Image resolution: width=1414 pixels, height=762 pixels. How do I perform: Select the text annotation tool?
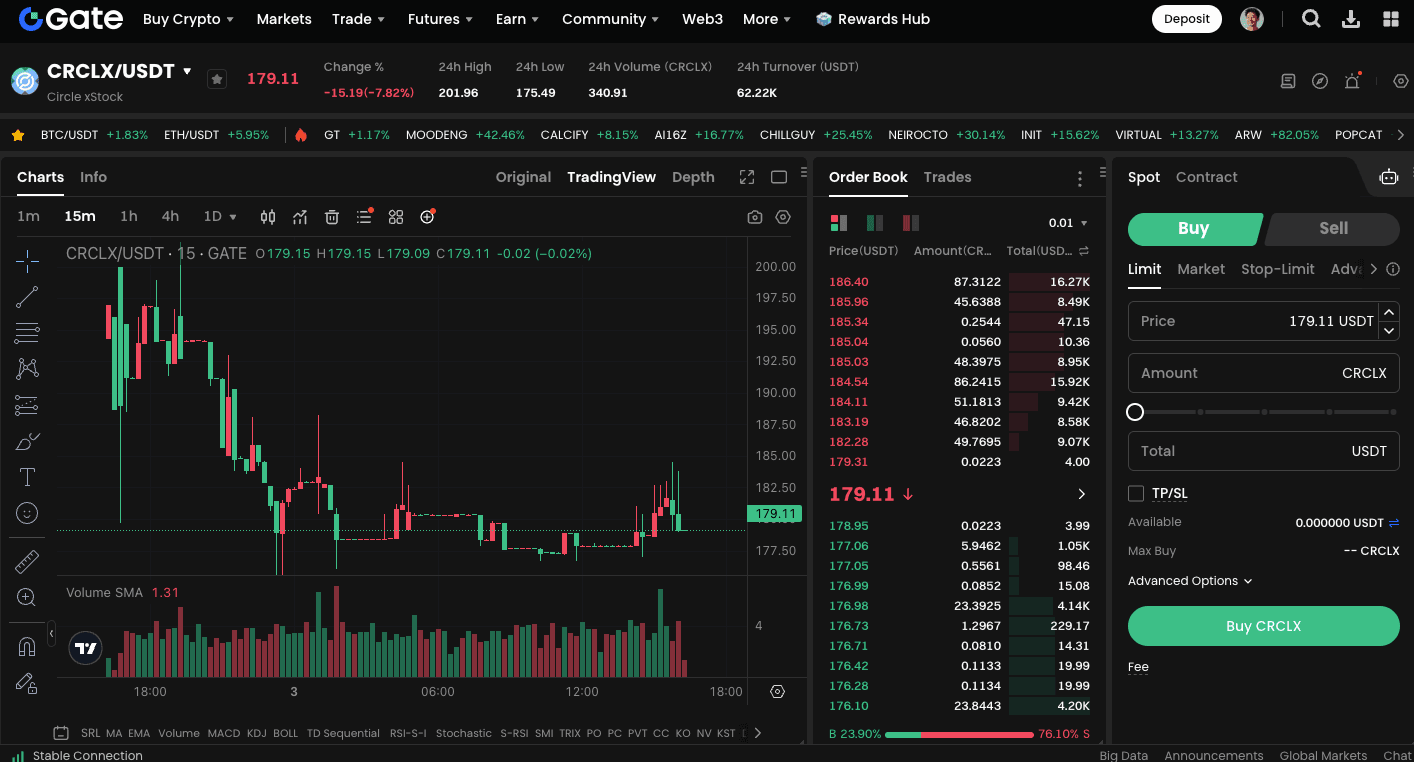click(x=27, y=477)
